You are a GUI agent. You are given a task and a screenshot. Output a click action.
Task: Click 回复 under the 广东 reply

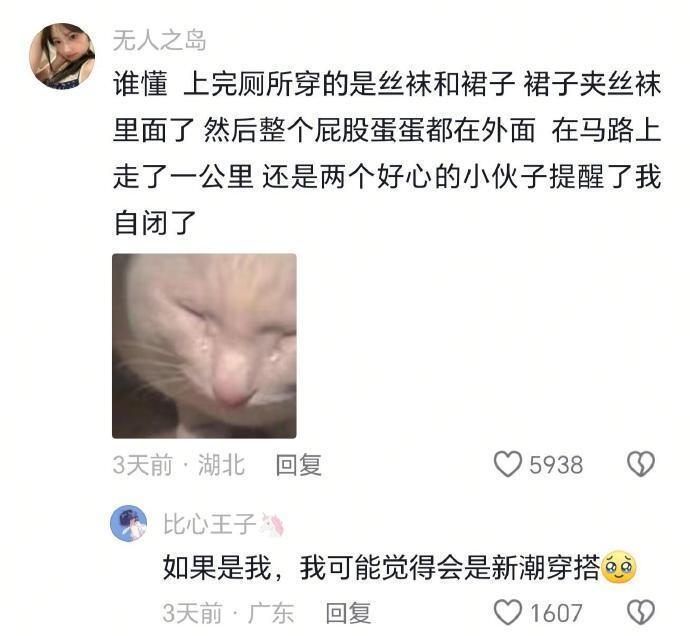[348, 613]
